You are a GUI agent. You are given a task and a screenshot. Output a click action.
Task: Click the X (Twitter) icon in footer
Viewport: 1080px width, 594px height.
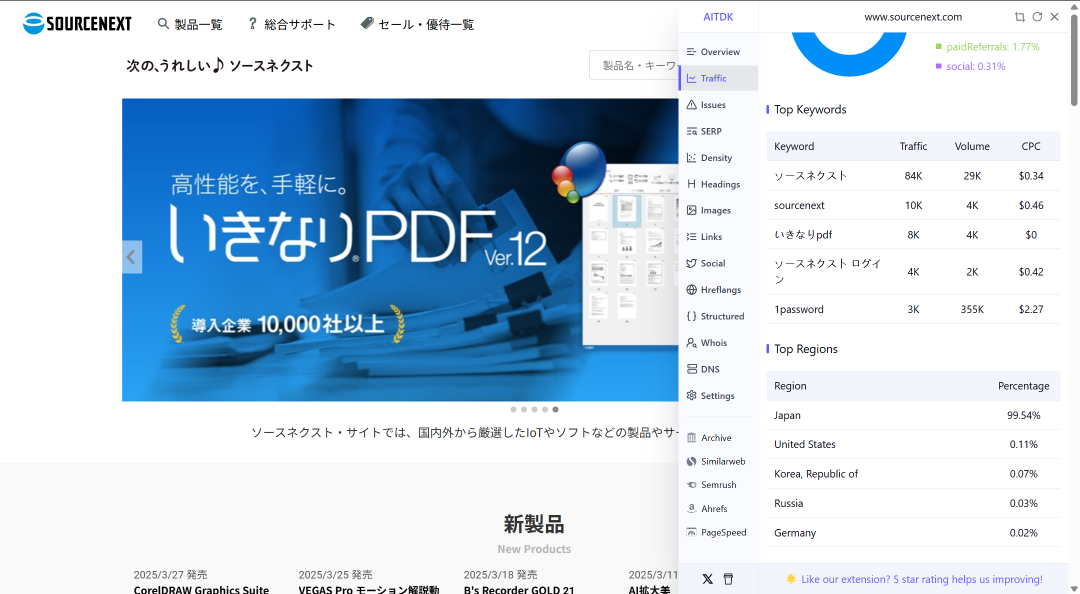pos(707,579)
